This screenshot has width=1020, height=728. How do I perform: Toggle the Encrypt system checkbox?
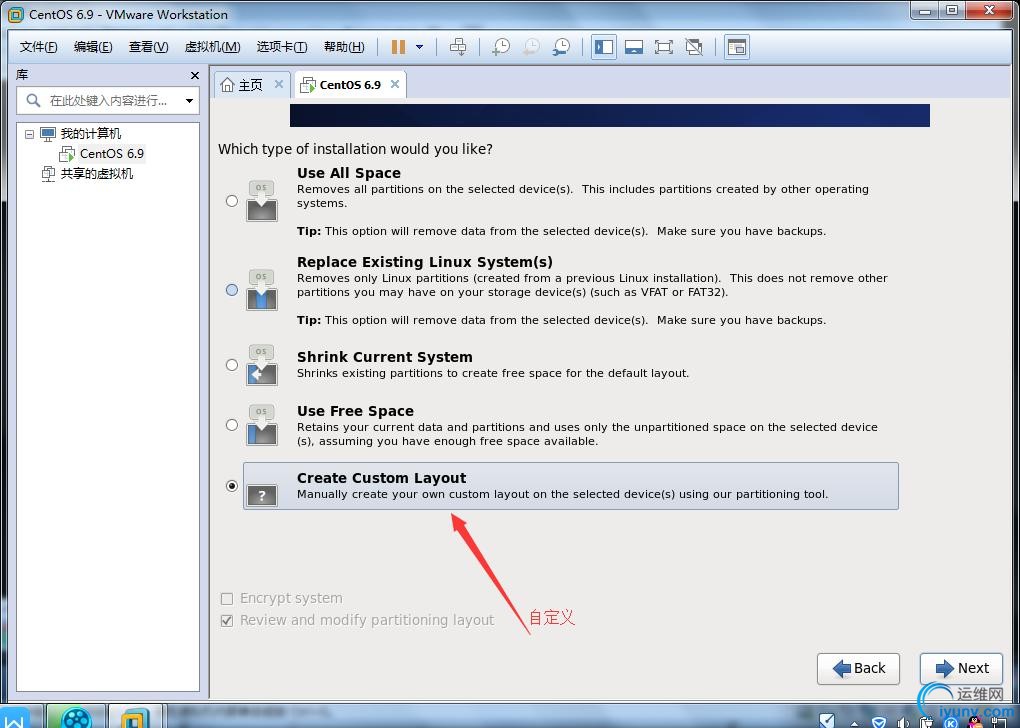coord(226,599)
